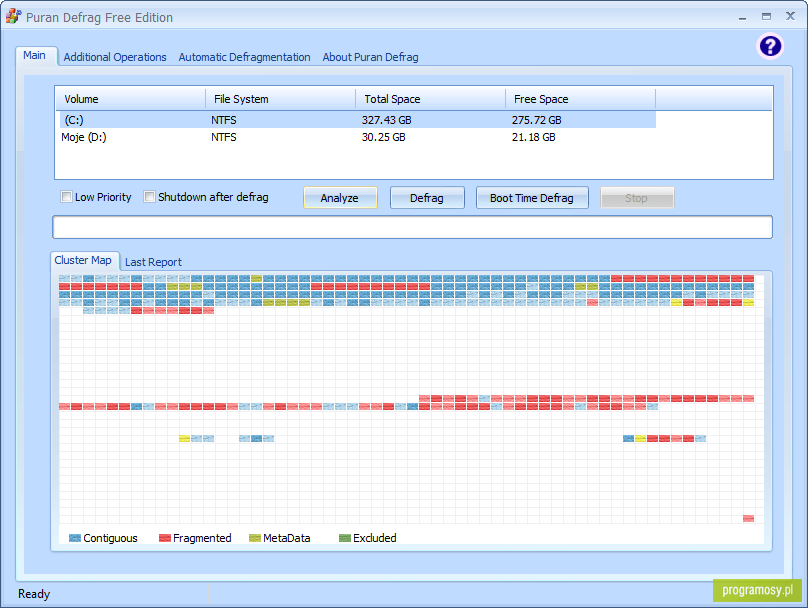808x608 pixels.
Task: Minimize the Puran Defrag window
Action: (x=743, y=17)
